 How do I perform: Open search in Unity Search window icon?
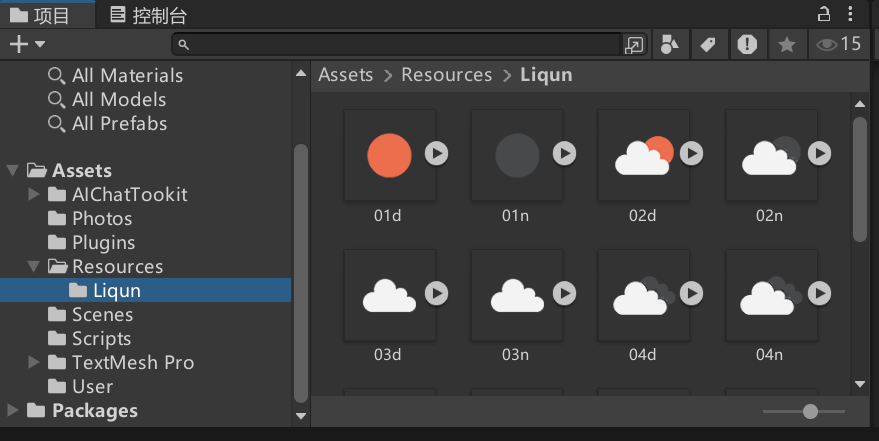tap(634, 44)
